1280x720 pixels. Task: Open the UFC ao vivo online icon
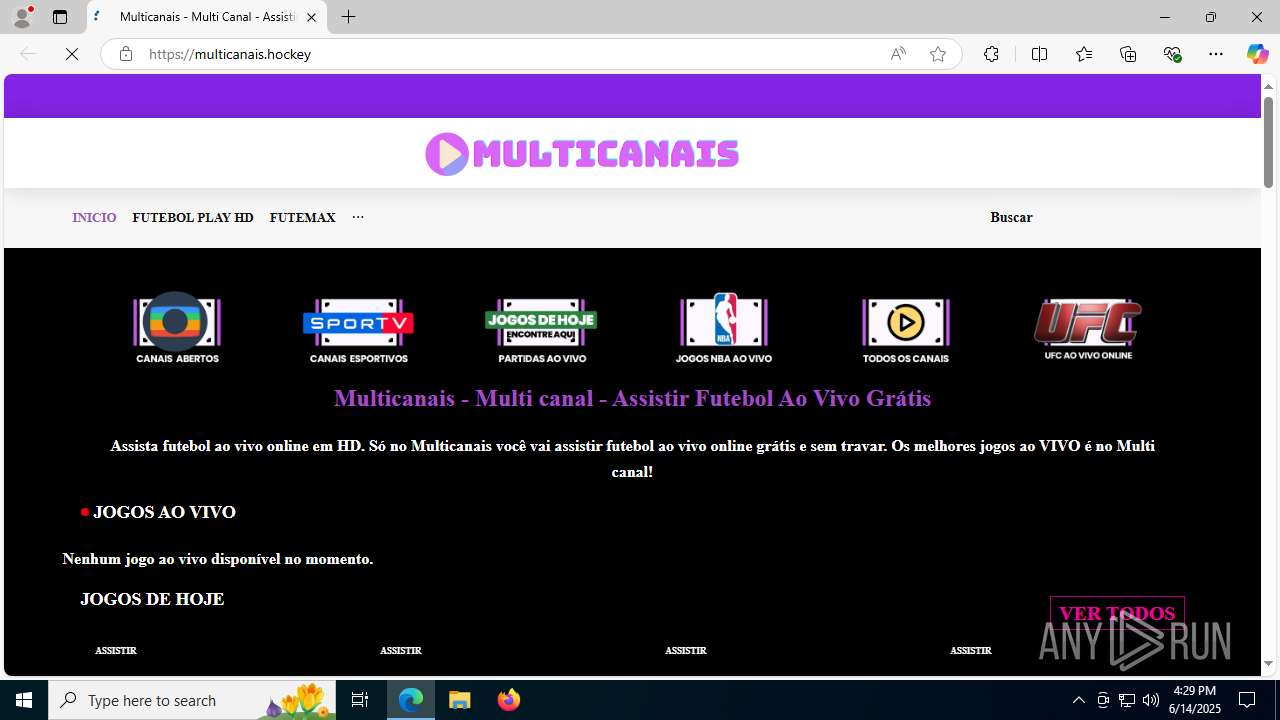(1088, 329)
